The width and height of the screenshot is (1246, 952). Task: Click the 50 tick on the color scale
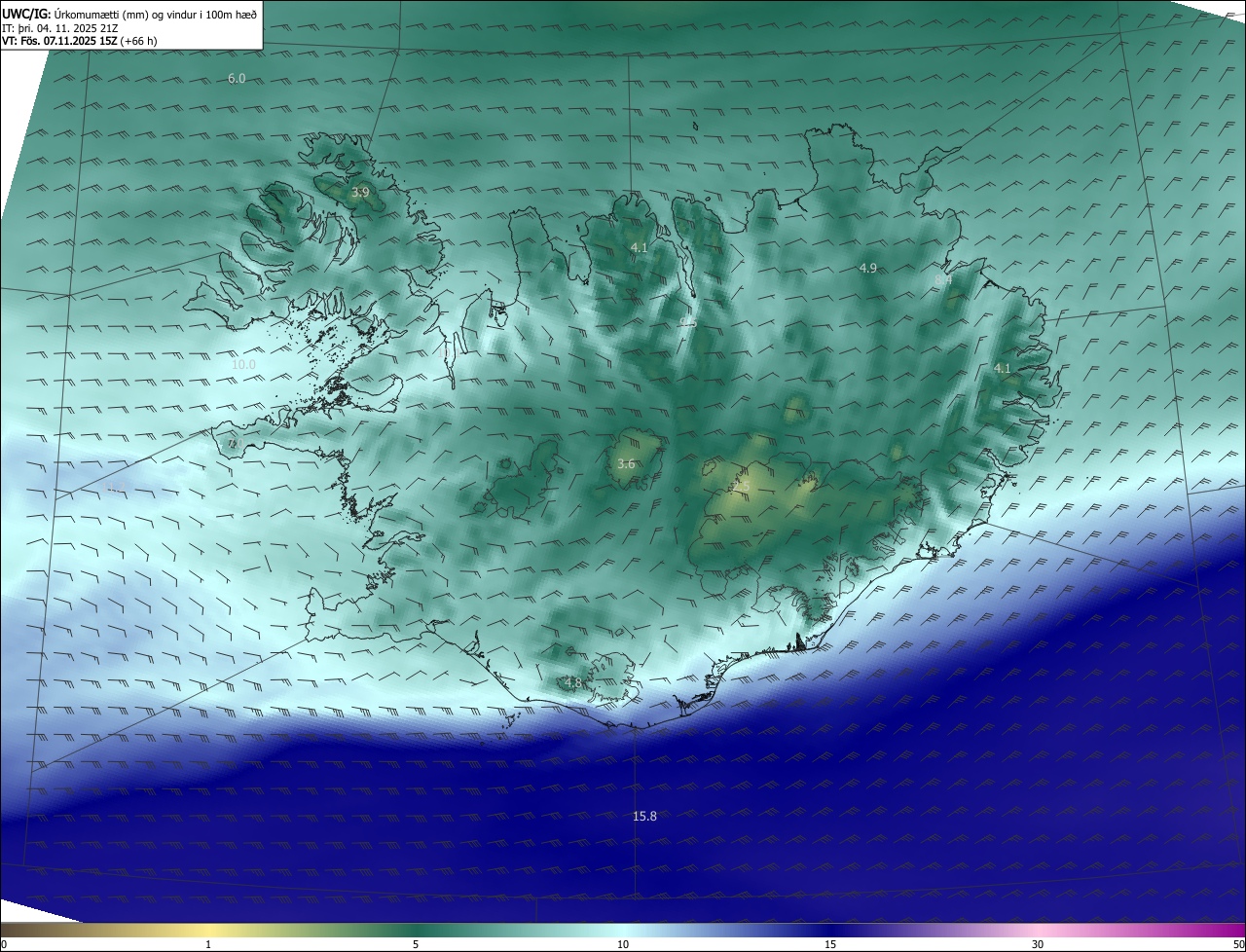click(1238, 944)
